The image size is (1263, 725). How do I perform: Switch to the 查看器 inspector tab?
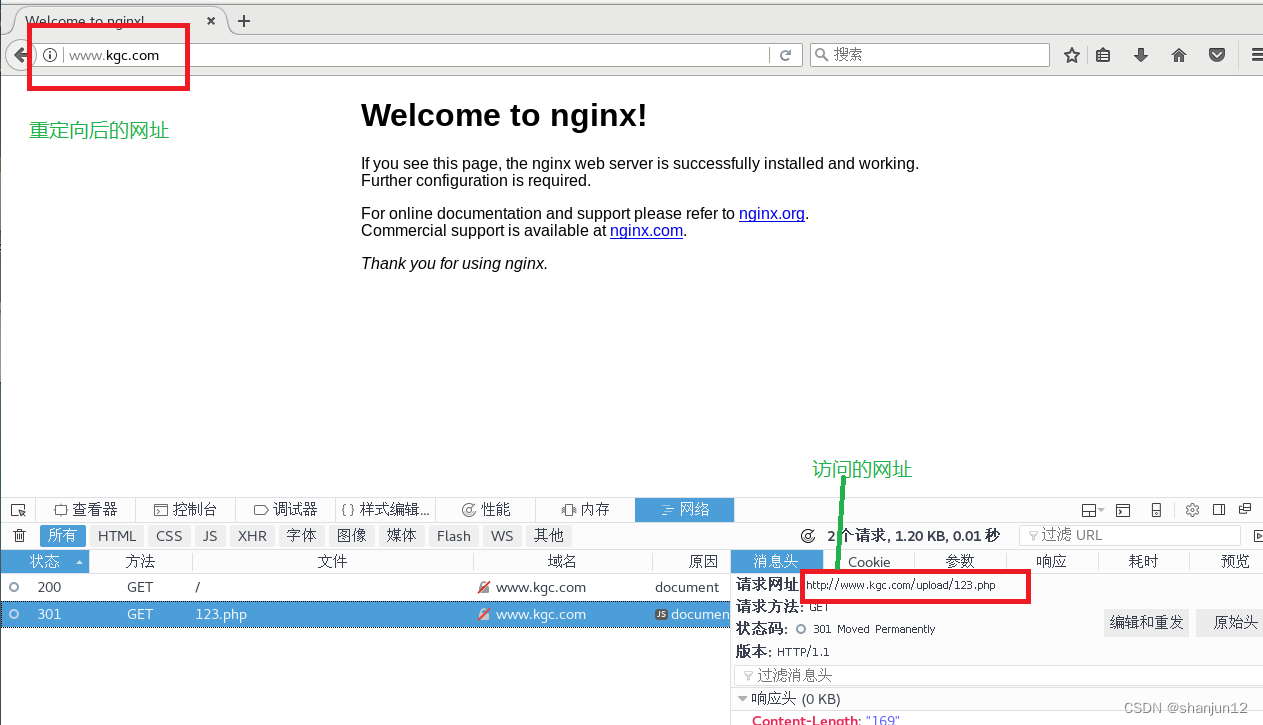coord(85,510)
